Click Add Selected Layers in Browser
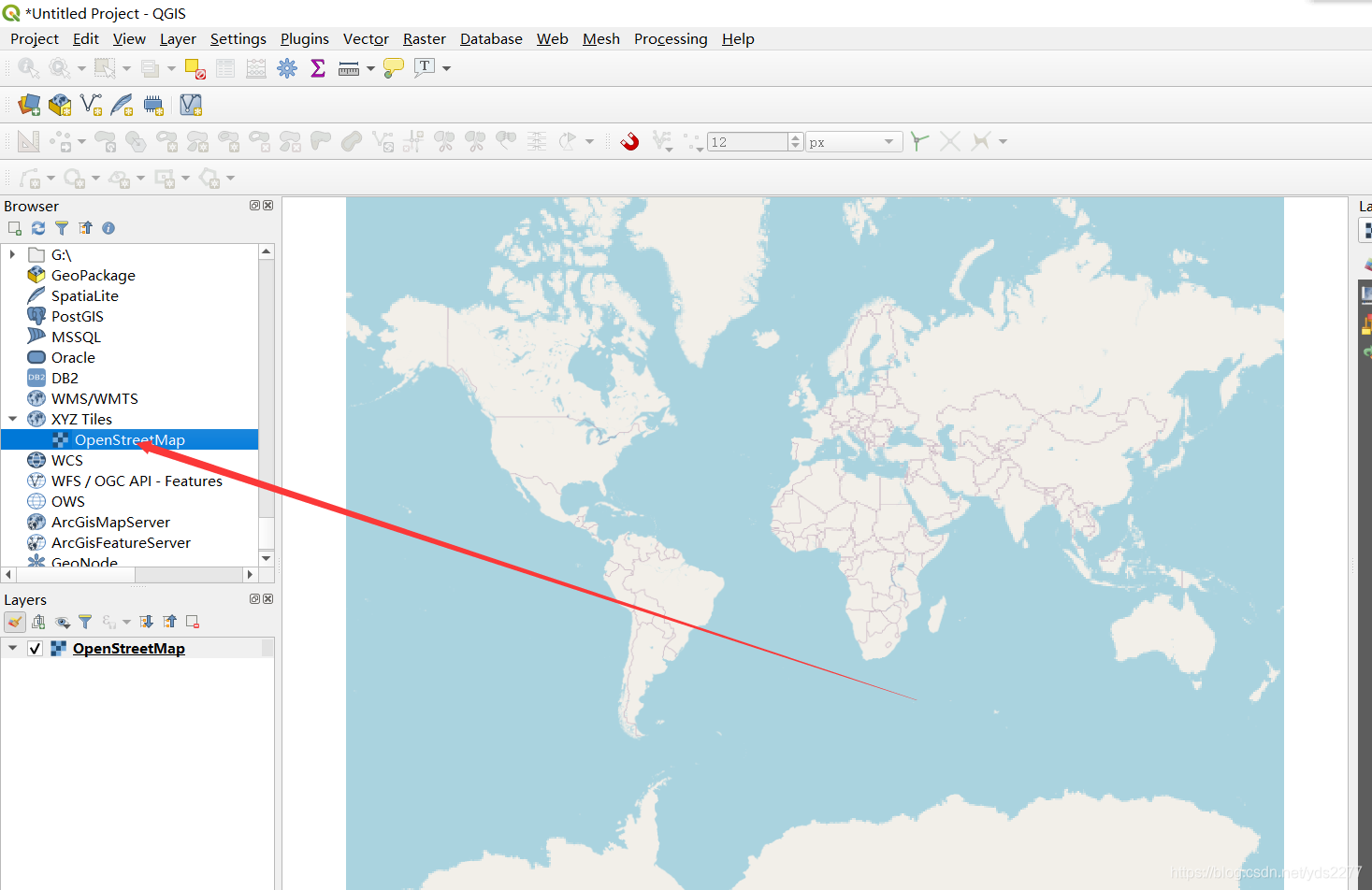1372x890 pixels. tap(15, 228)
